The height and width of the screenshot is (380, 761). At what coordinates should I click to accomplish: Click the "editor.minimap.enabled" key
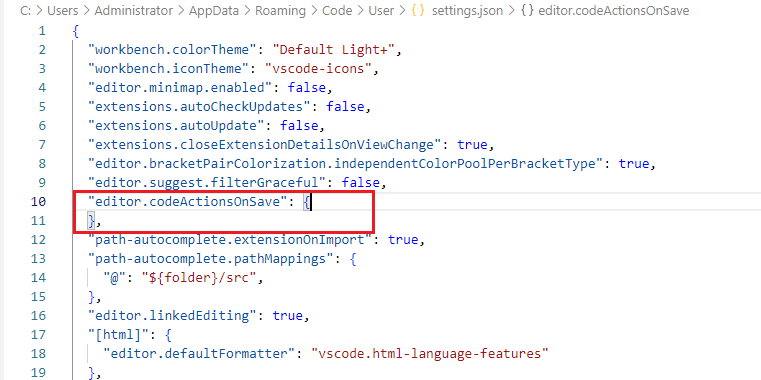pos(179,88)
